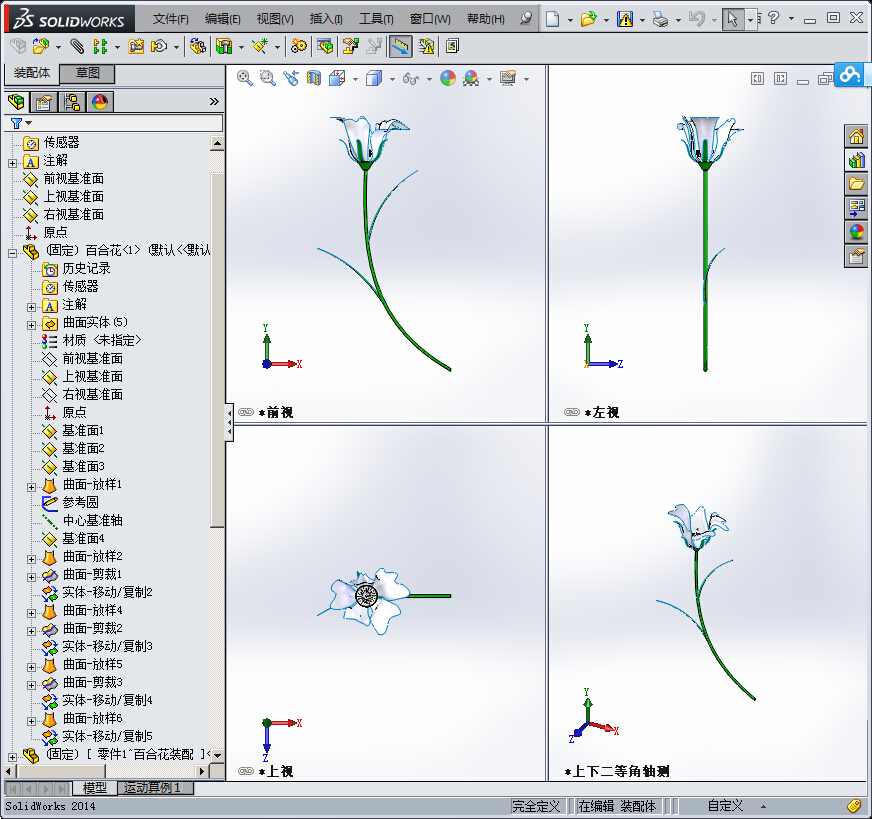
Task: Open the Help question mark dropdown arrow
Action: coord(791,18)
